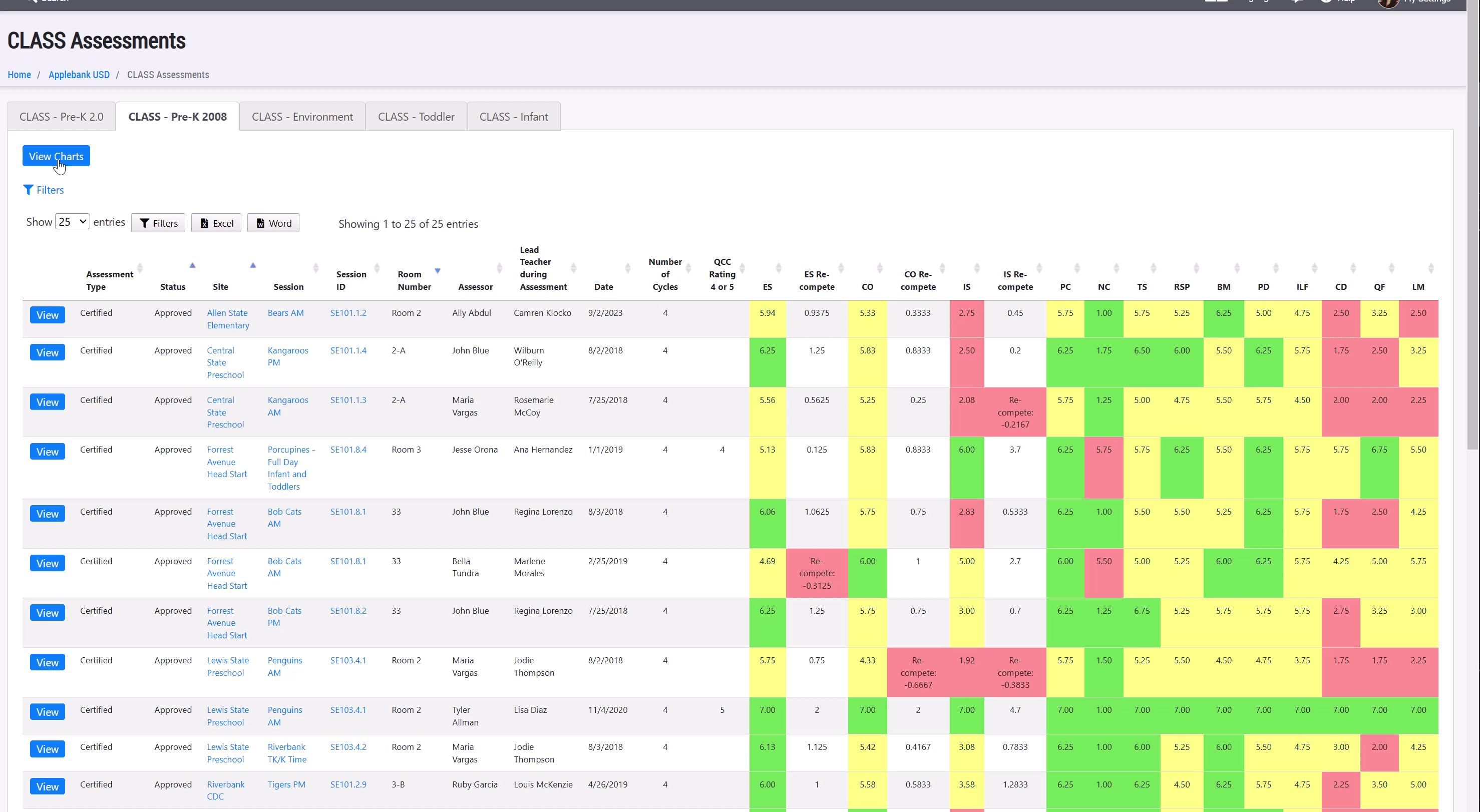View the Allen State Elementary assessment row
This screenshot has width=1480, height=812.
[47, 315]
